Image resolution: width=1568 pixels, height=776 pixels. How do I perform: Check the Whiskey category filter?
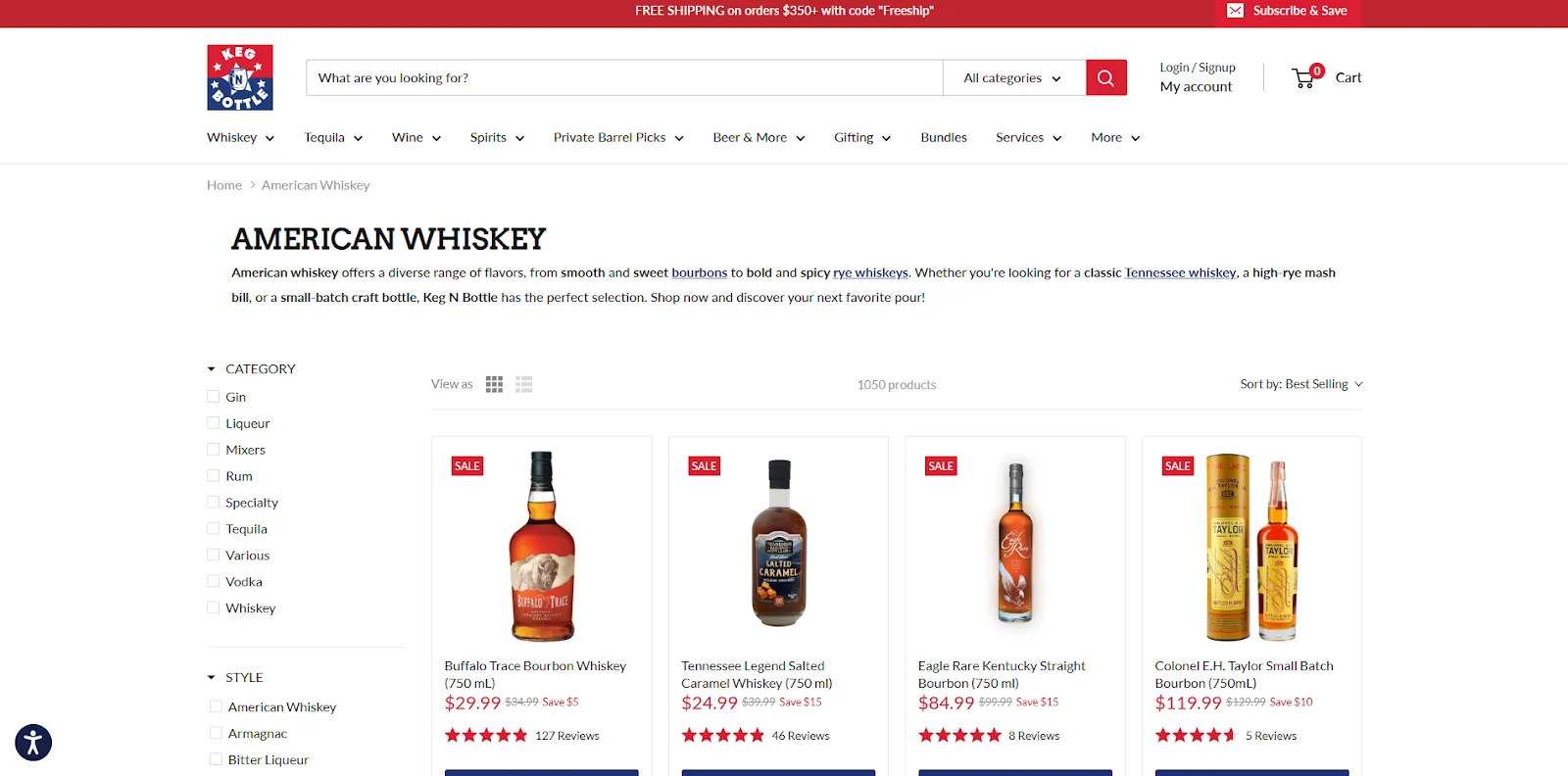213,608
